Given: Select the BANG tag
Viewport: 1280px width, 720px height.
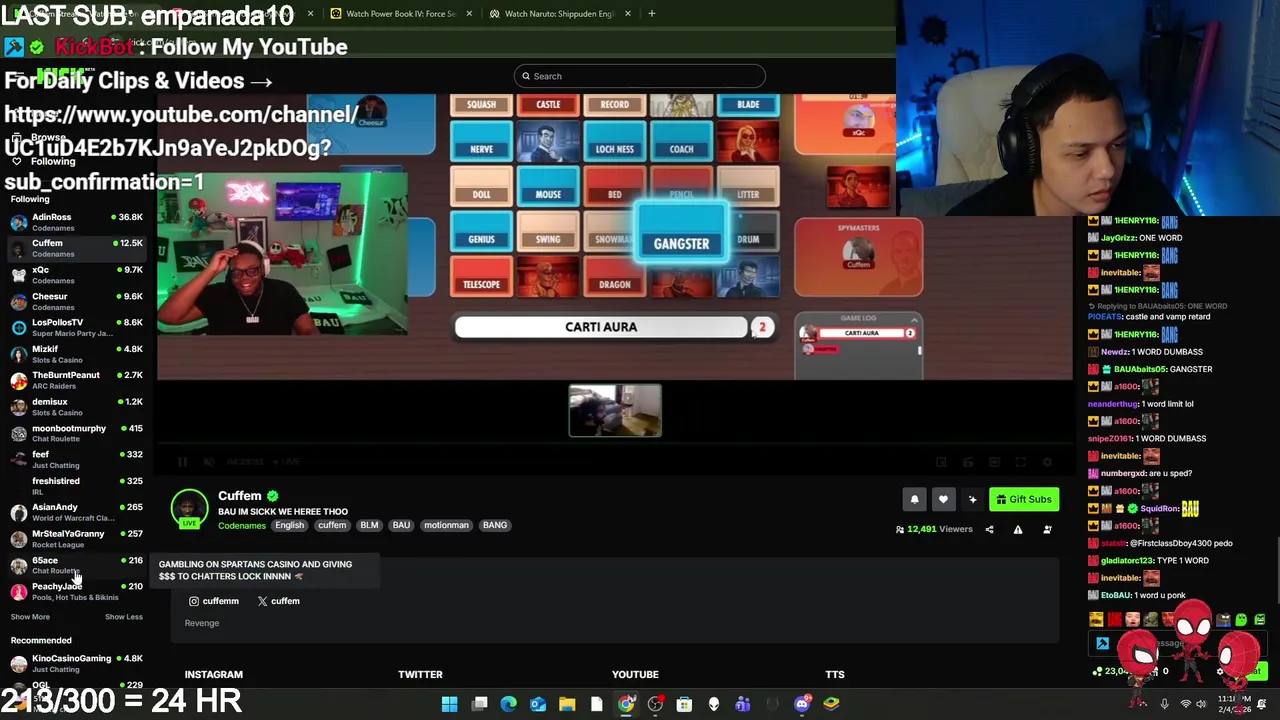Looking at the screenshot, I should [494, 525].
